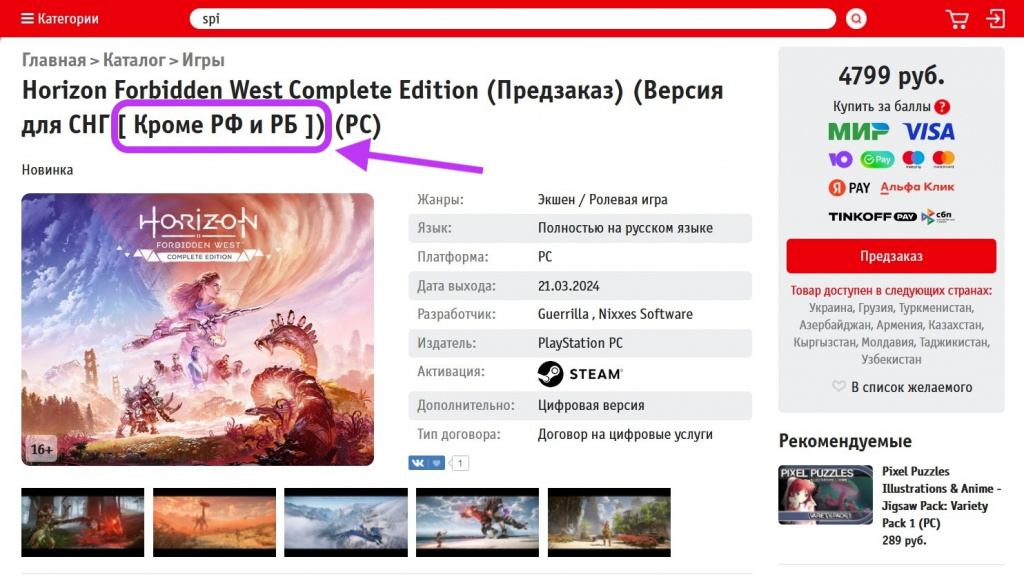Go to the Главная breadcrumb
This screenshot has height=577, width=1024.
click(x=54, y=60)
